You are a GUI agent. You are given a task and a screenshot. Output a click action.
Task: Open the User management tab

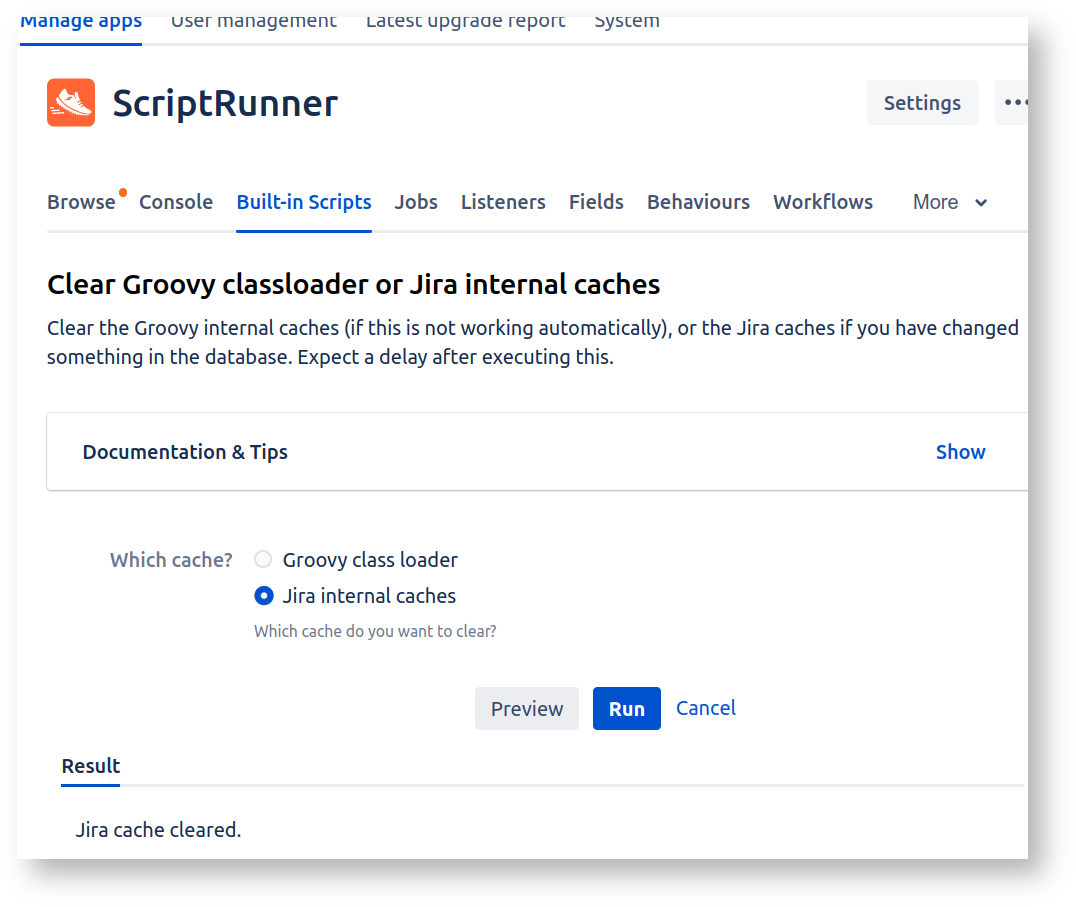point(254,23)
